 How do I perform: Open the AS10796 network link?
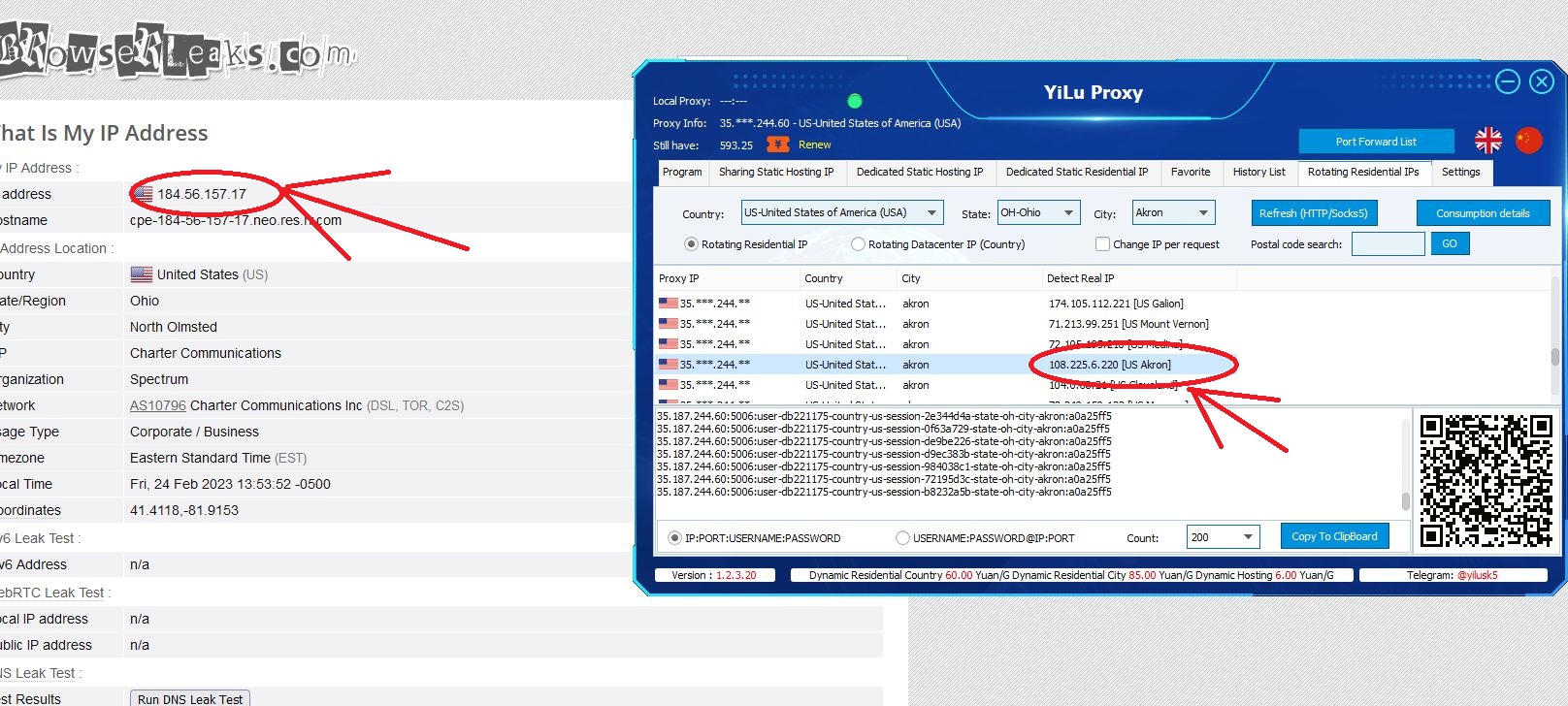coord(157,405)
